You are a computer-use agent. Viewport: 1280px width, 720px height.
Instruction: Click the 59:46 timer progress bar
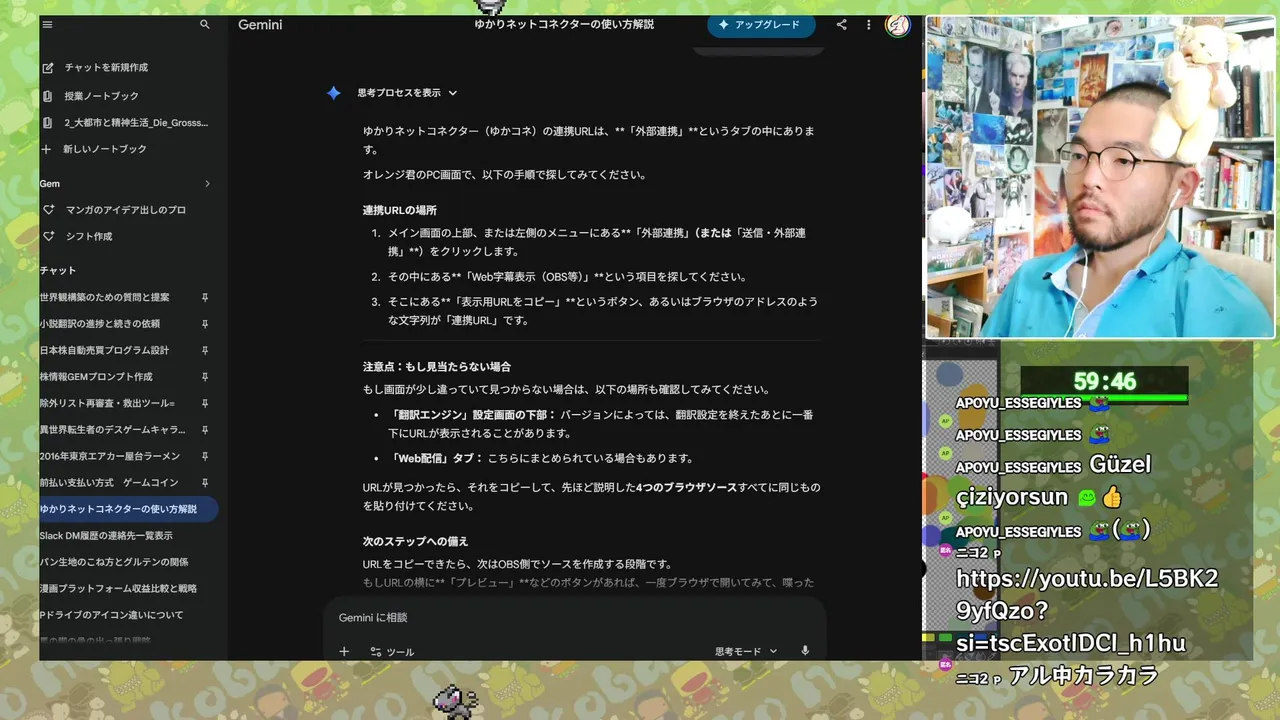pos(1104,398)
